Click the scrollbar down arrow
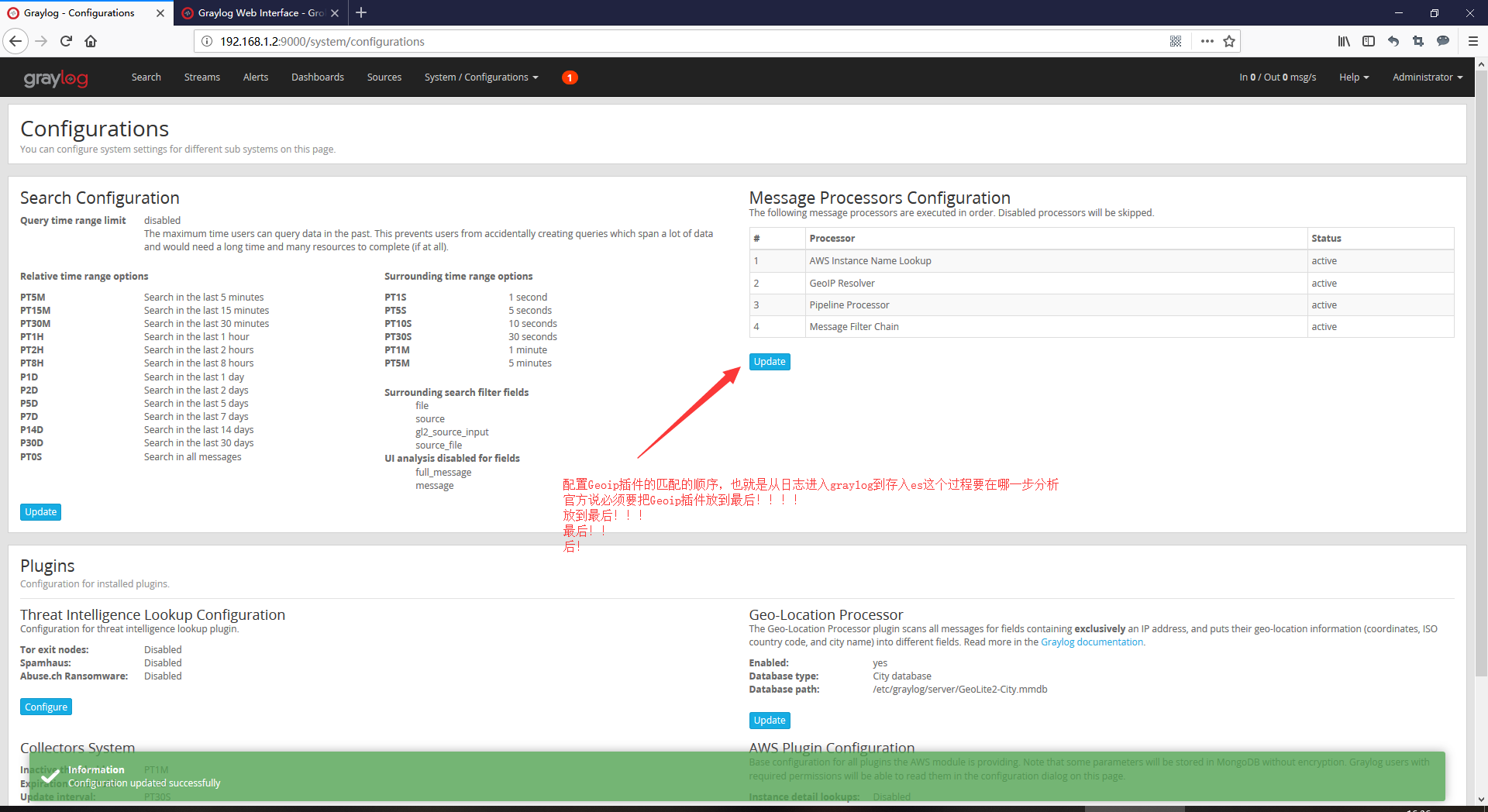The width and height of the screenshot is (1488, 812). coord(1481,799)
